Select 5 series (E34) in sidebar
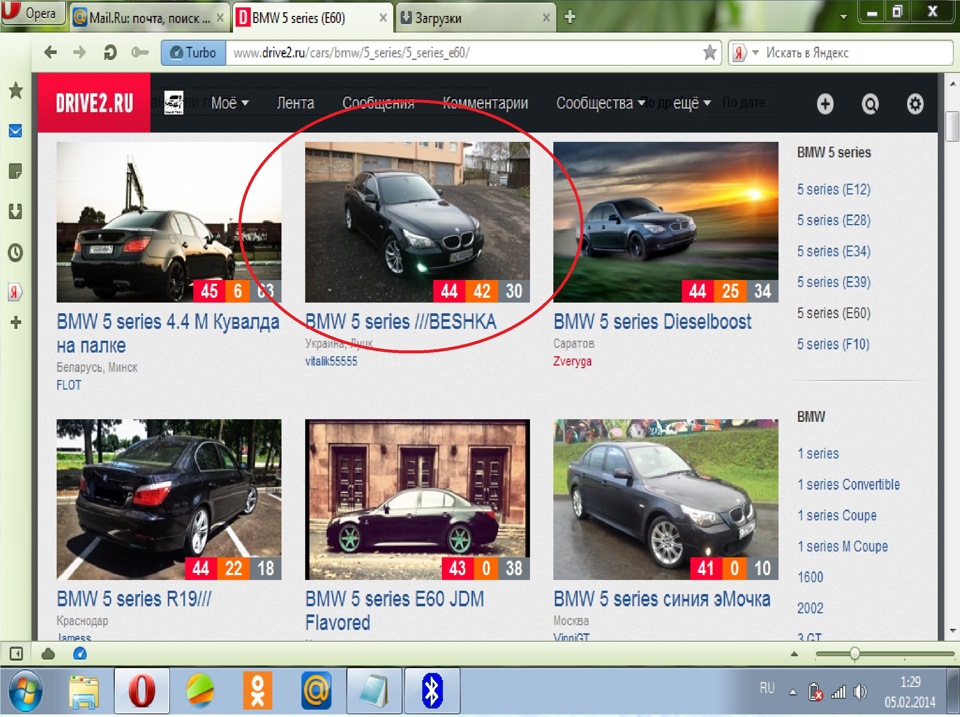Viewport: 960px width, 717px height. (x=833, y=251)
